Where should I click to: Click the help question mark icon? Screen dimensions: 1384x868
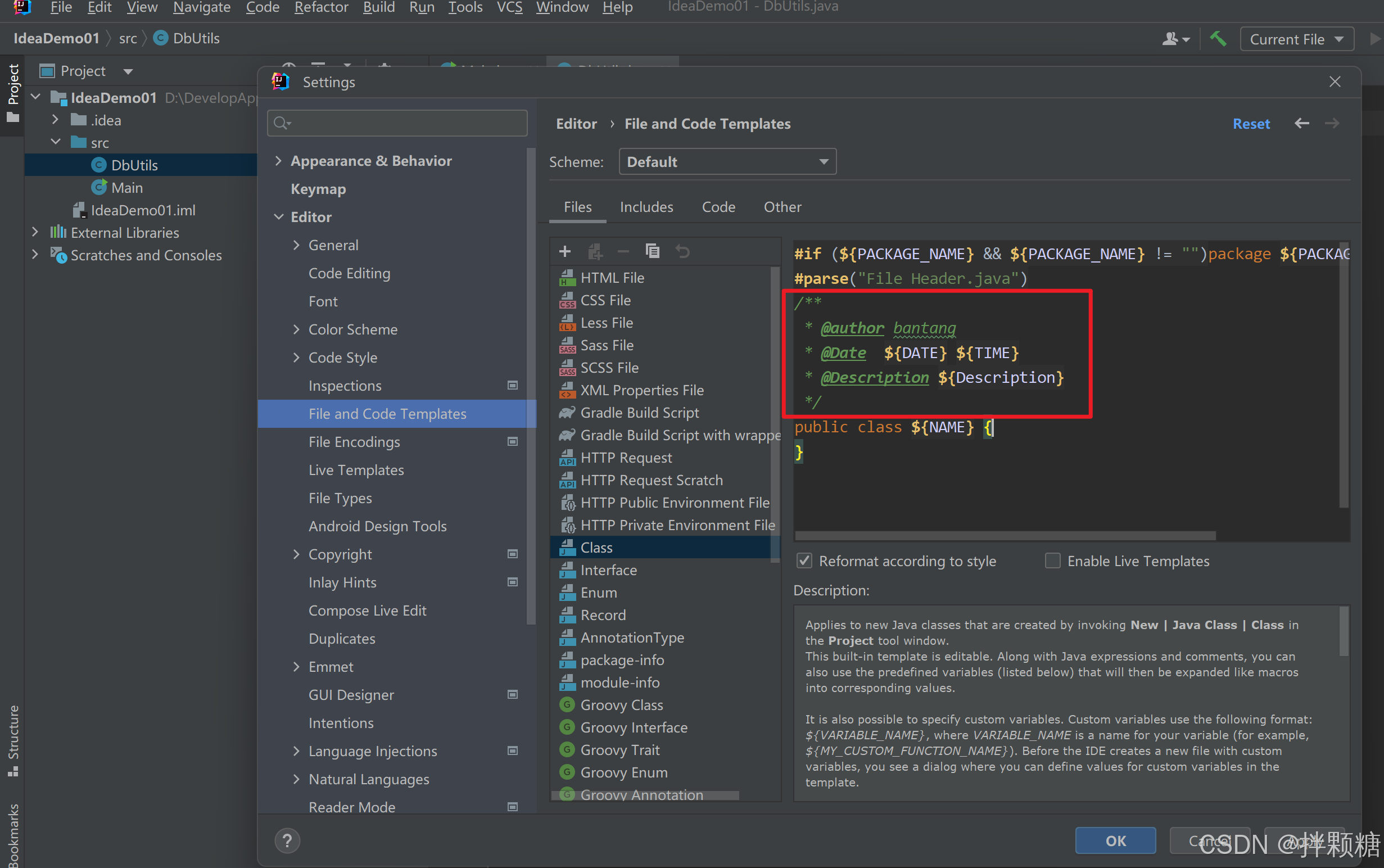point(287,840)
